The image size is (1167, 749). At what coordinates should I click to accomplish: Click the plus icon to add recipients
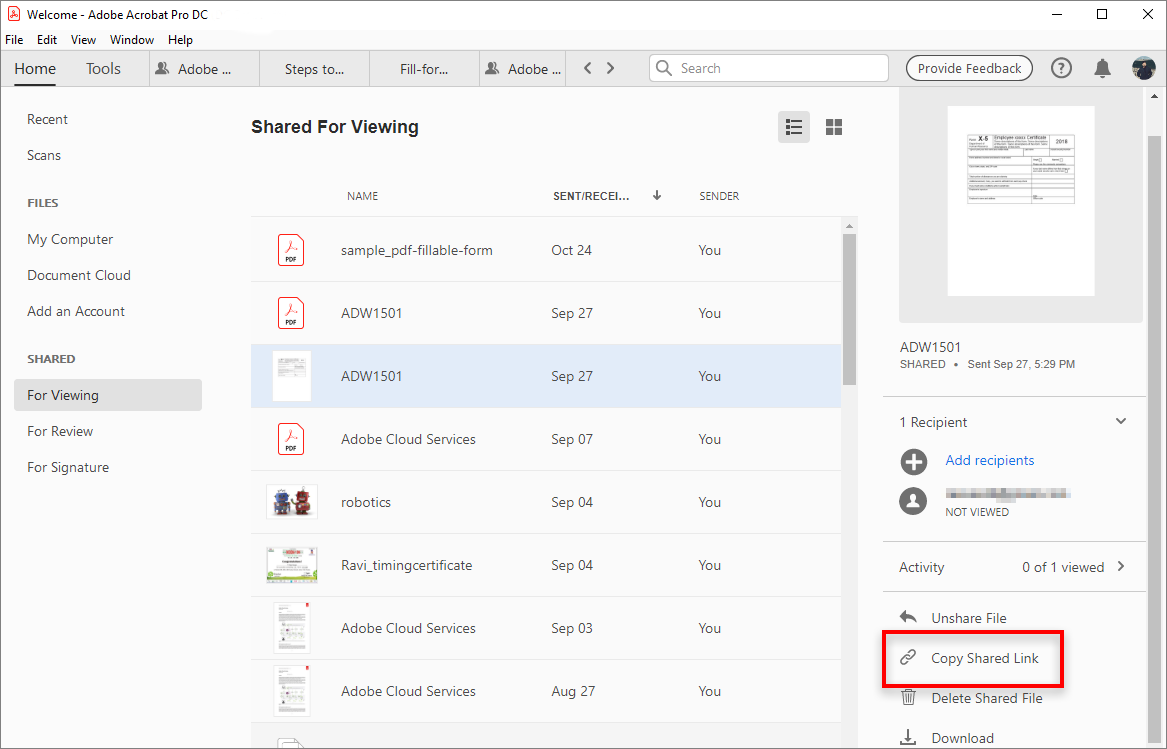pos(913,461)
